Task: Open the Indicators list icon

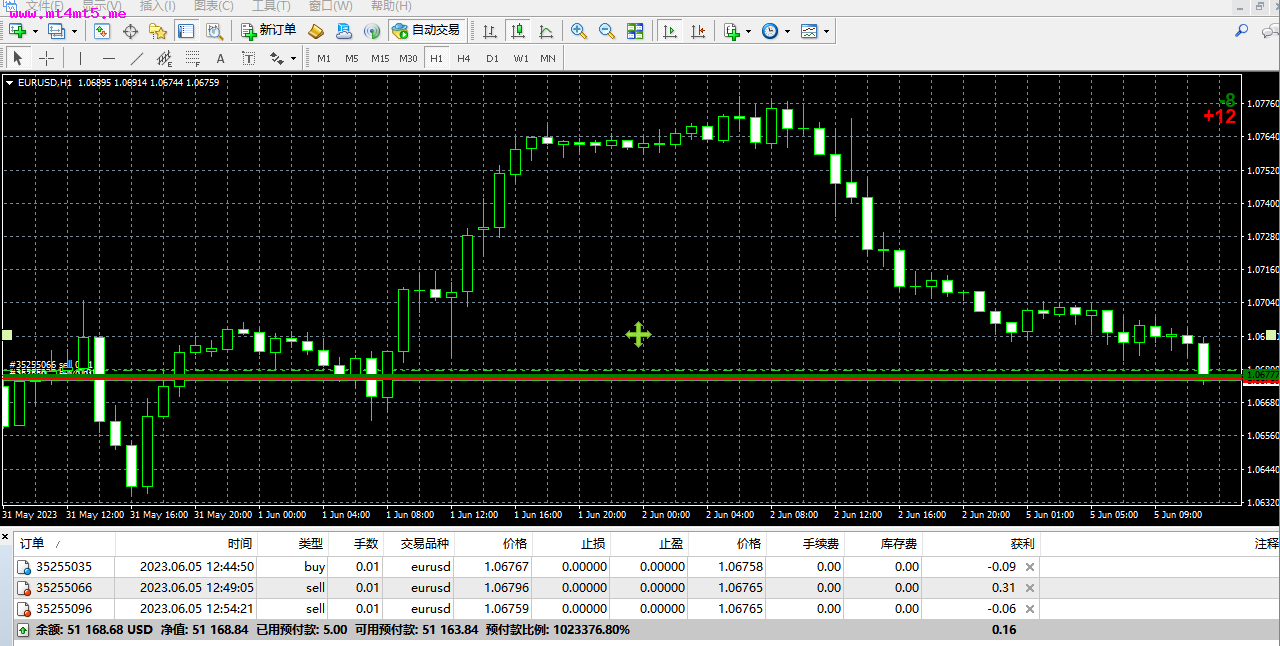Action: tap(732, 31)
